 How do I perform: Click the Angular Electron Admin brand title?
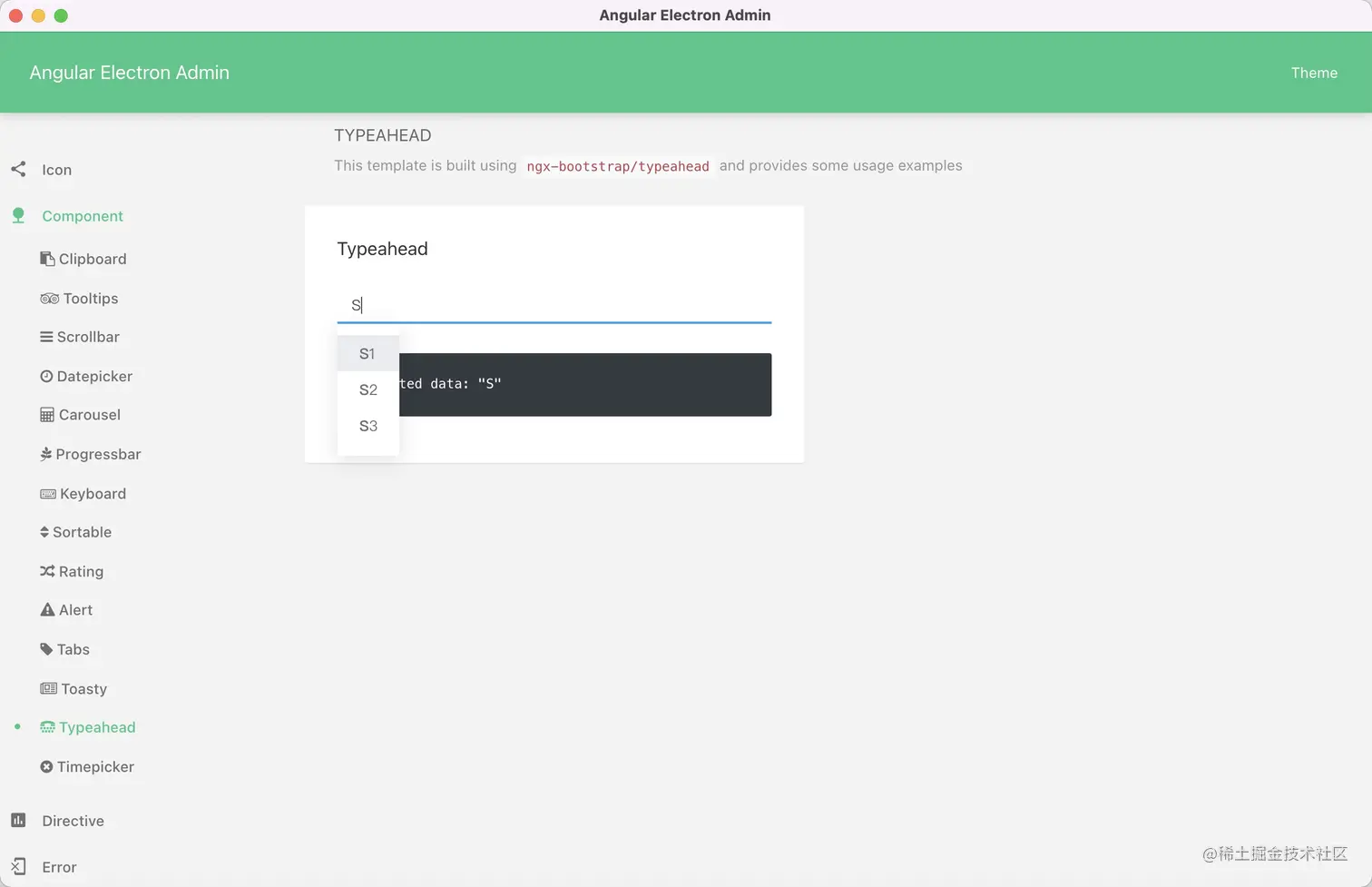click(129, 73)
